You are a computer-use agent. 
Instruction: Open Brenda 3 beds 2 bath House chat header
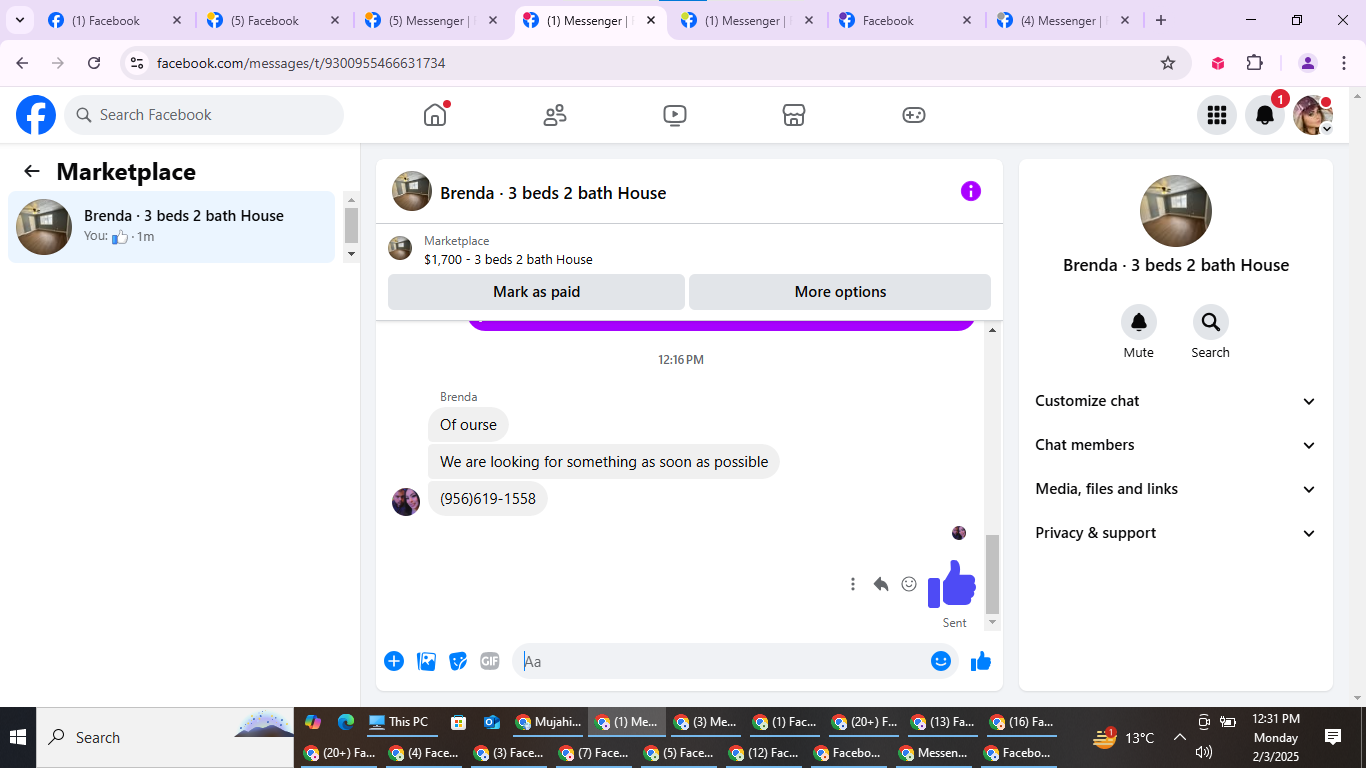click(x=553, y=193)
